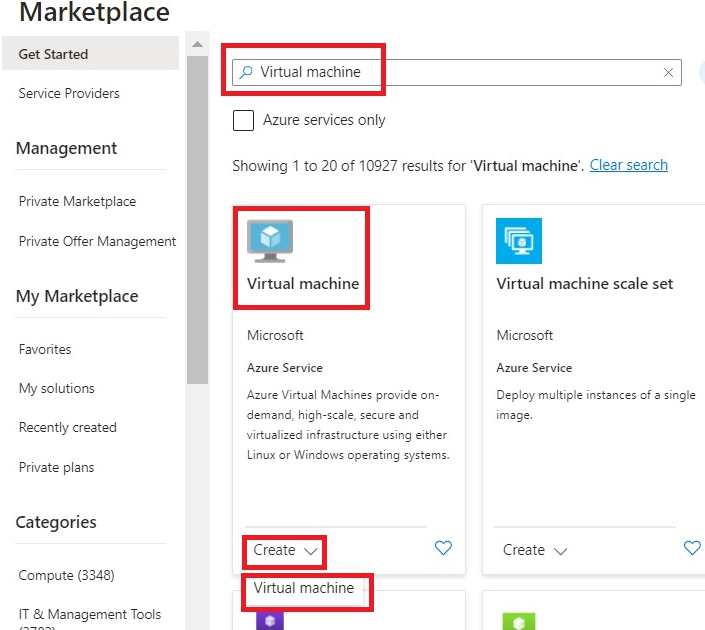Open My solutions

[57, 389]
